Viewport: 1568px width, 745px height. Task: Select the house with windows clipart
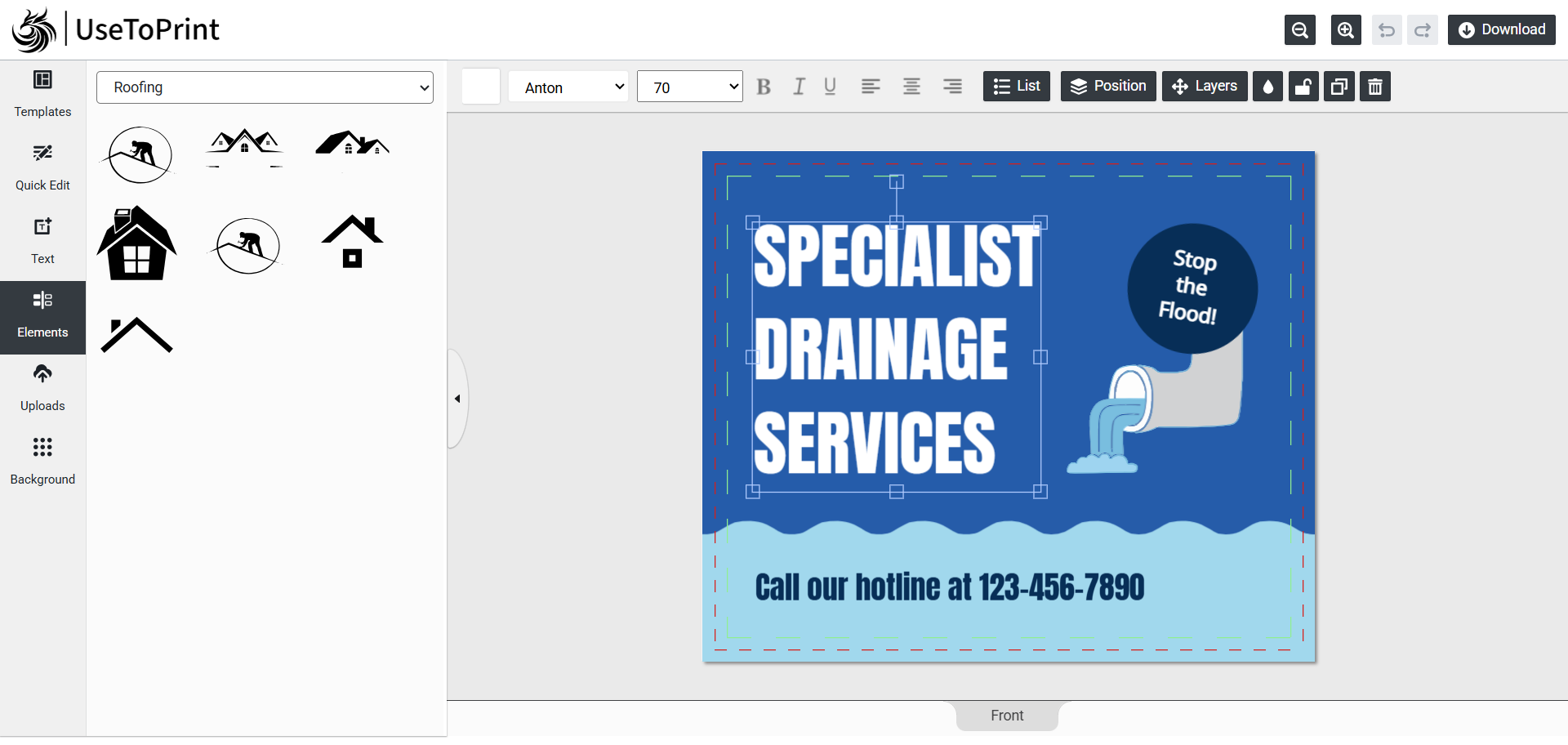[136, 244]
